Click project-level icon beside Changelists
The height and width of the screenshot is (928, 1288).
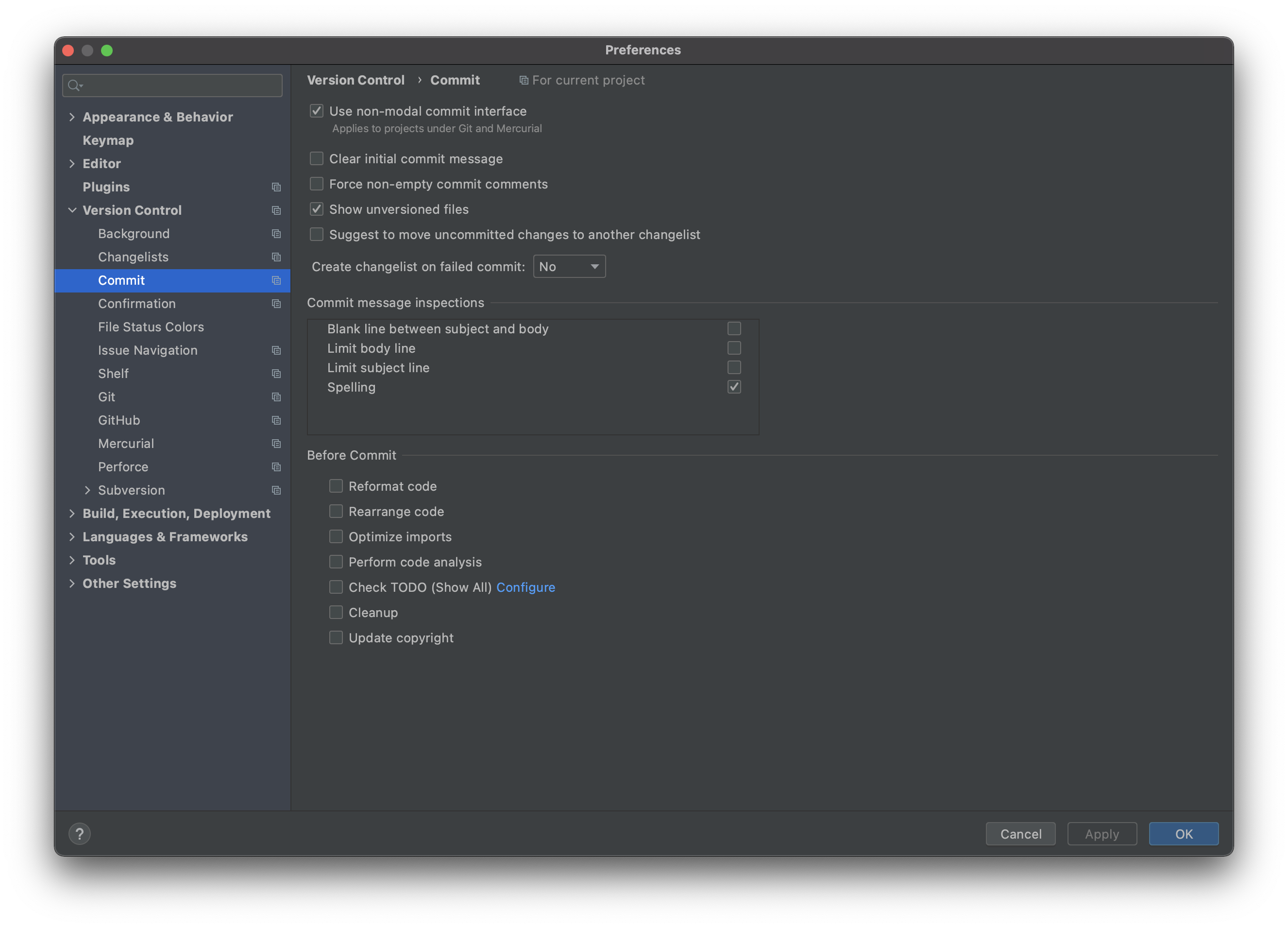pos(276,257)
